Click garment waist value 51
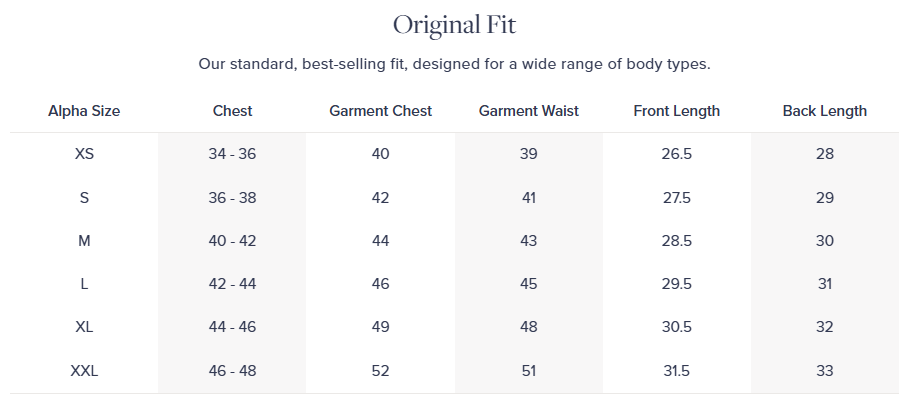Screen dimensions: 910x400 [x=528, y=371]
